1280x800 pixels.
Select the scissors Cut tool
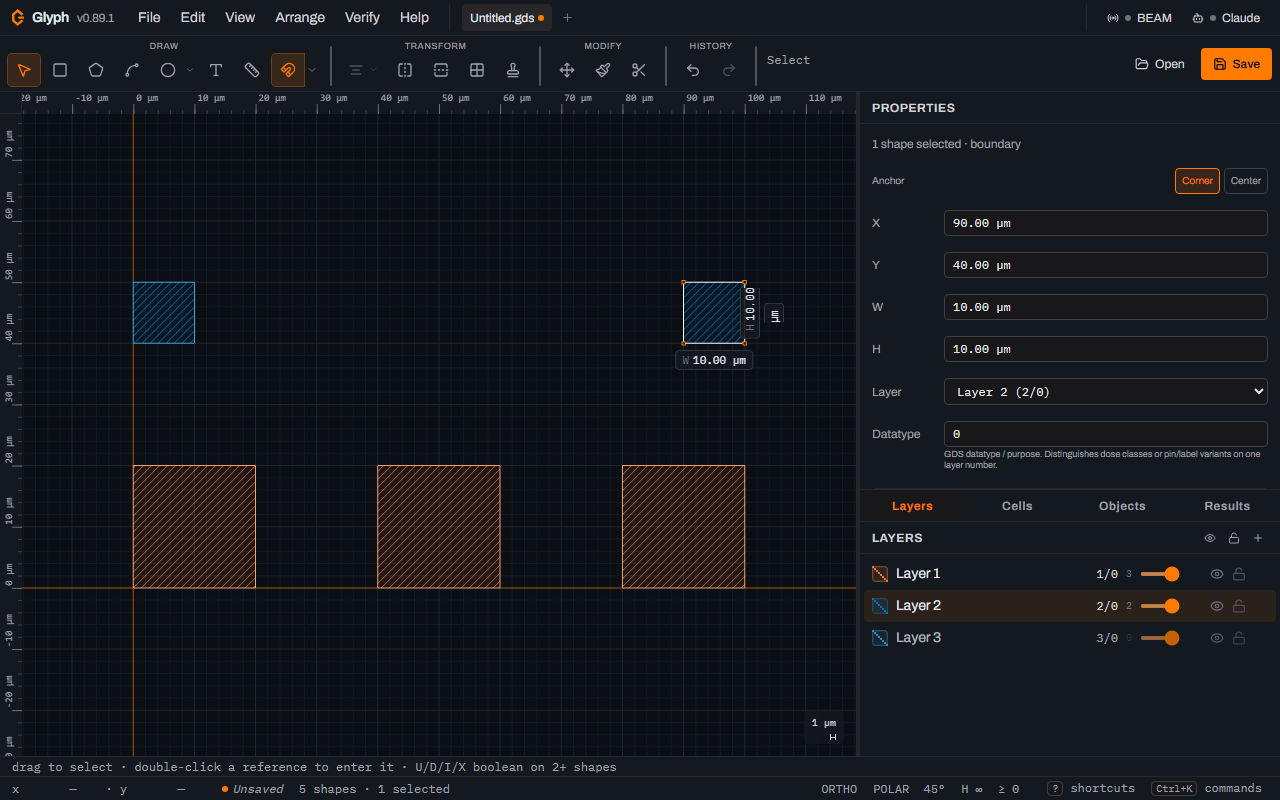pos(639,70)
